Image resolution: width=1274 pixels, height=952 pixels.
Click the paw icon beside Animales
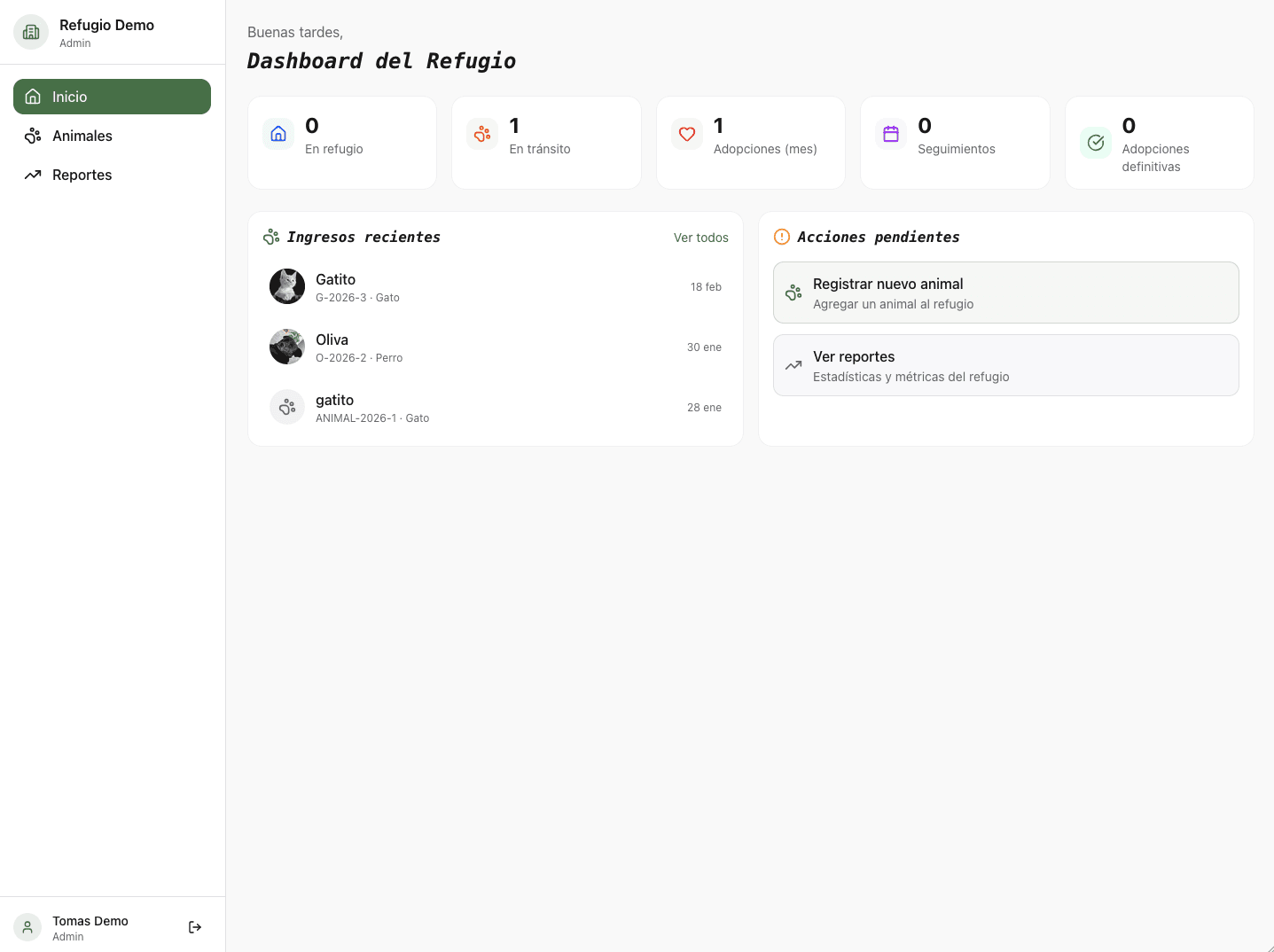tap(33, 136)
